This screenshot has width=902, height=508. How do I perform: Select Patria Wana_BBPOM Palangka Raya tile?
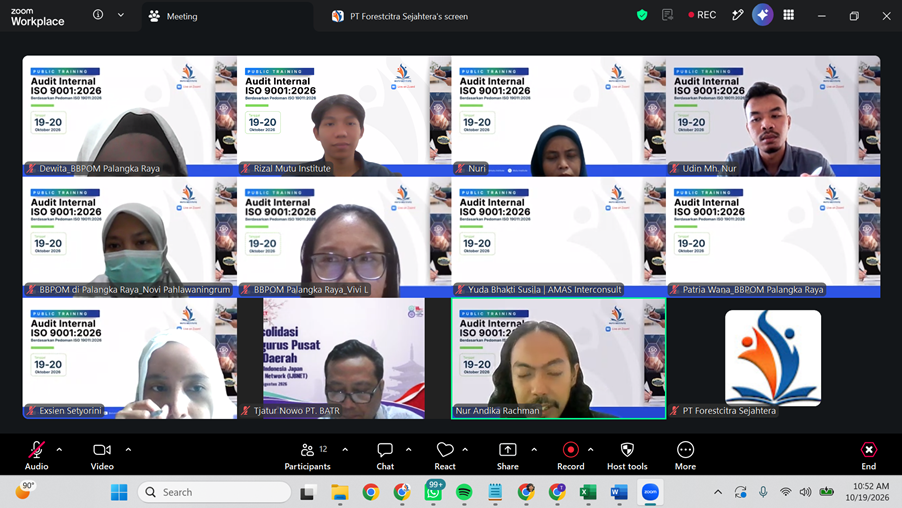point(773,237)
